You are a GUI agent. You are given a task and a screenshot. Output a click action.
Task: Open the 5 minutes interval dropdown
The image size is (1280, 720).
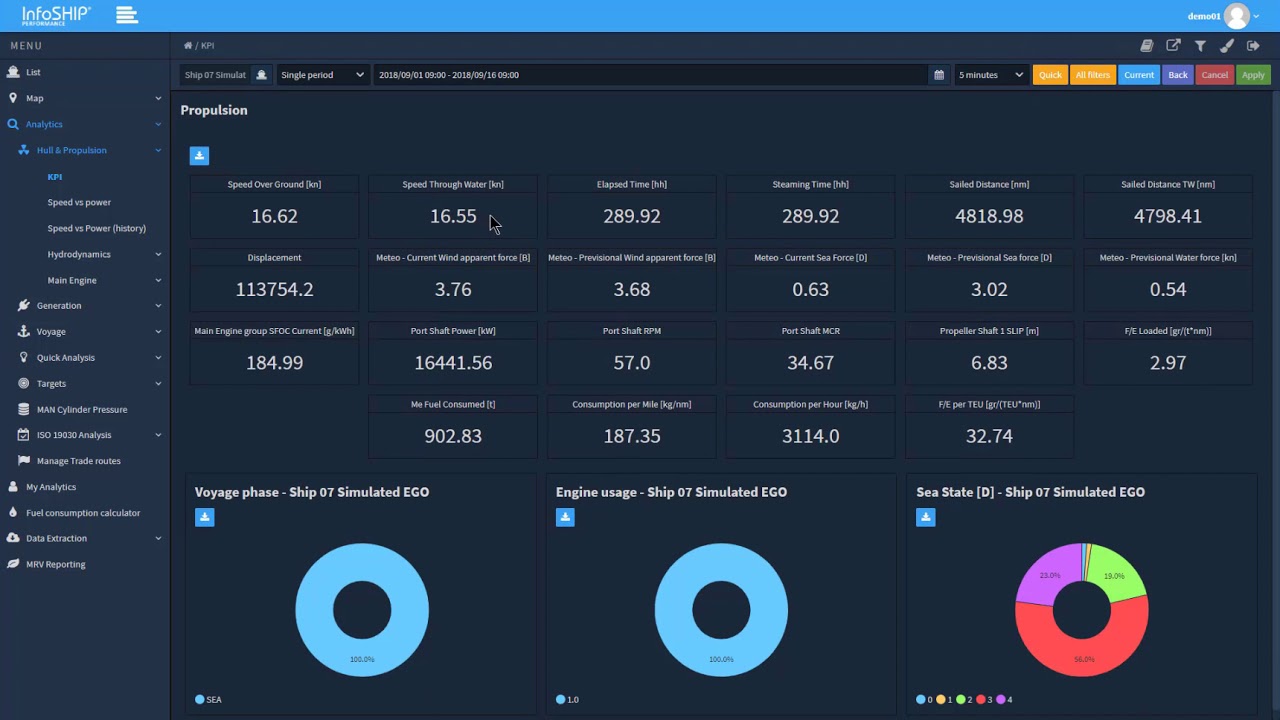[990, 75]
